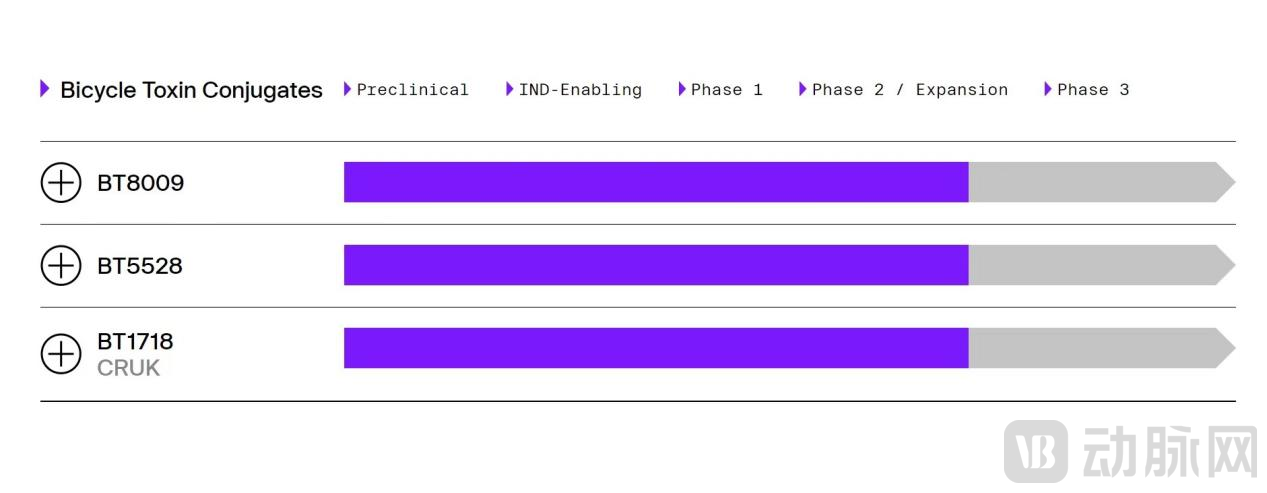Click the CRUK partner label under BT1718

(x=128, y=368)
